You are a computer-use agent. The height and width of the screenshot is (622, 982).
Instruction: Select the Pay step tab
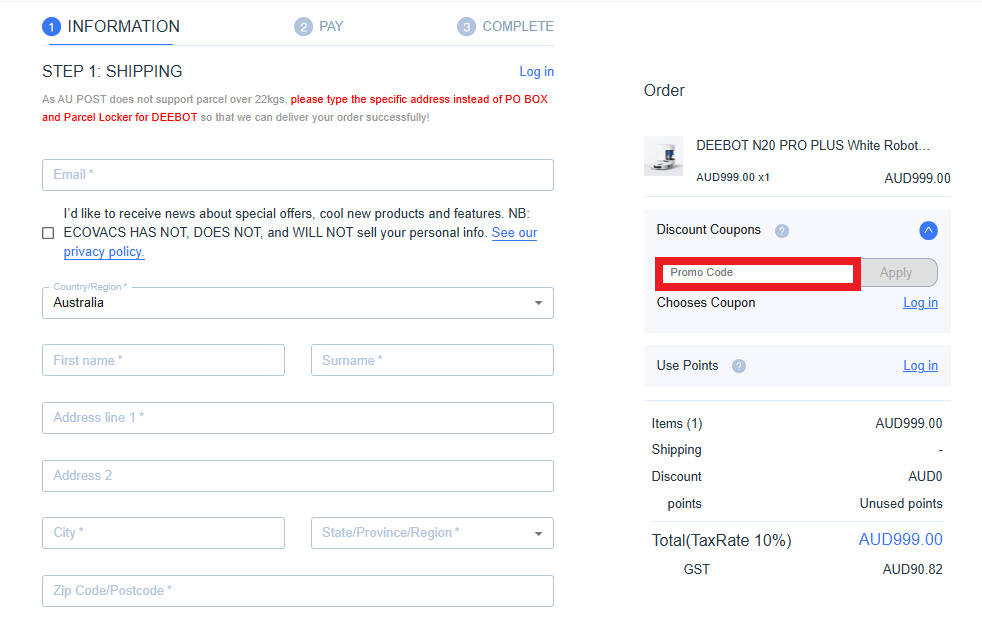click(319, 27)
